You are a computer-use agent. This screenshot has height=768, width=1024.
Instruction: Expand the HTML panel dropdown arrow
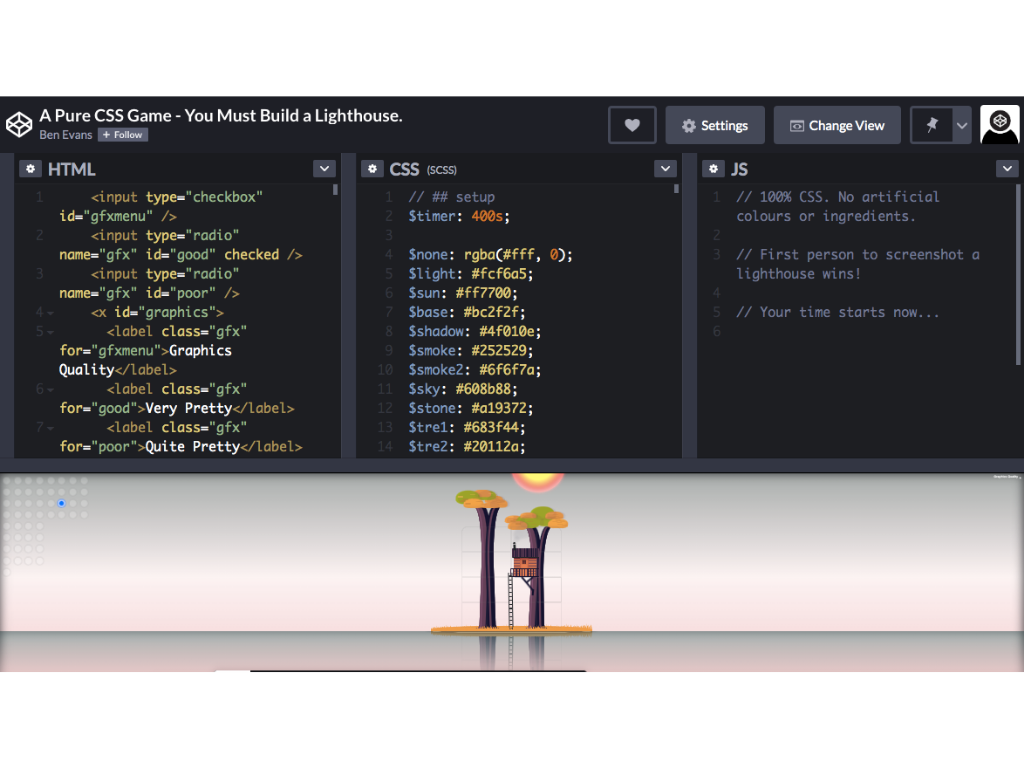click(324, 169)
